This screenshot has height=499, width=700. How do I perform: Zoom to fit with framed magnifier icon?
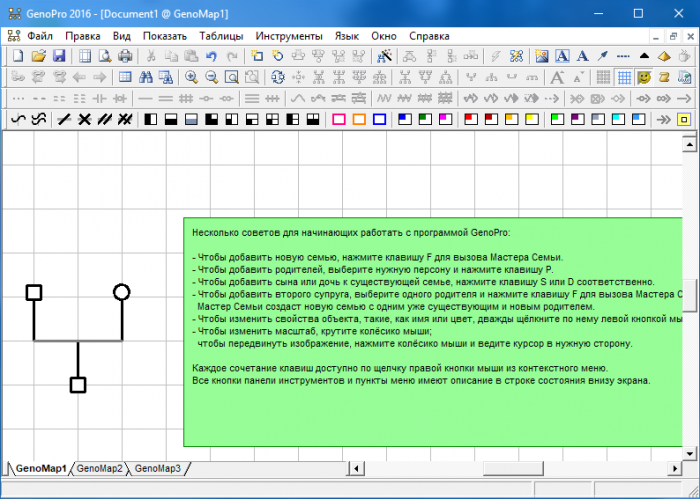[x=232, y=77]
